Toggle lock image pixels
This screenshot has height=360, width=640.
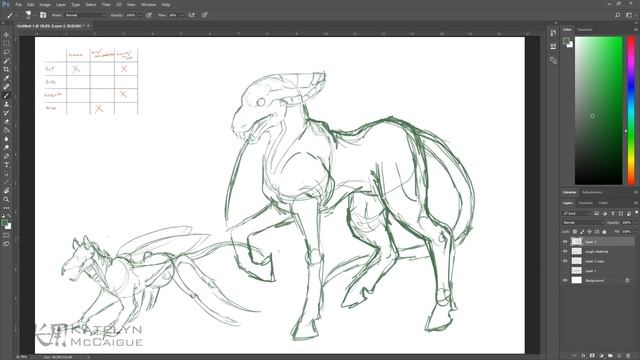coord(582,232)
